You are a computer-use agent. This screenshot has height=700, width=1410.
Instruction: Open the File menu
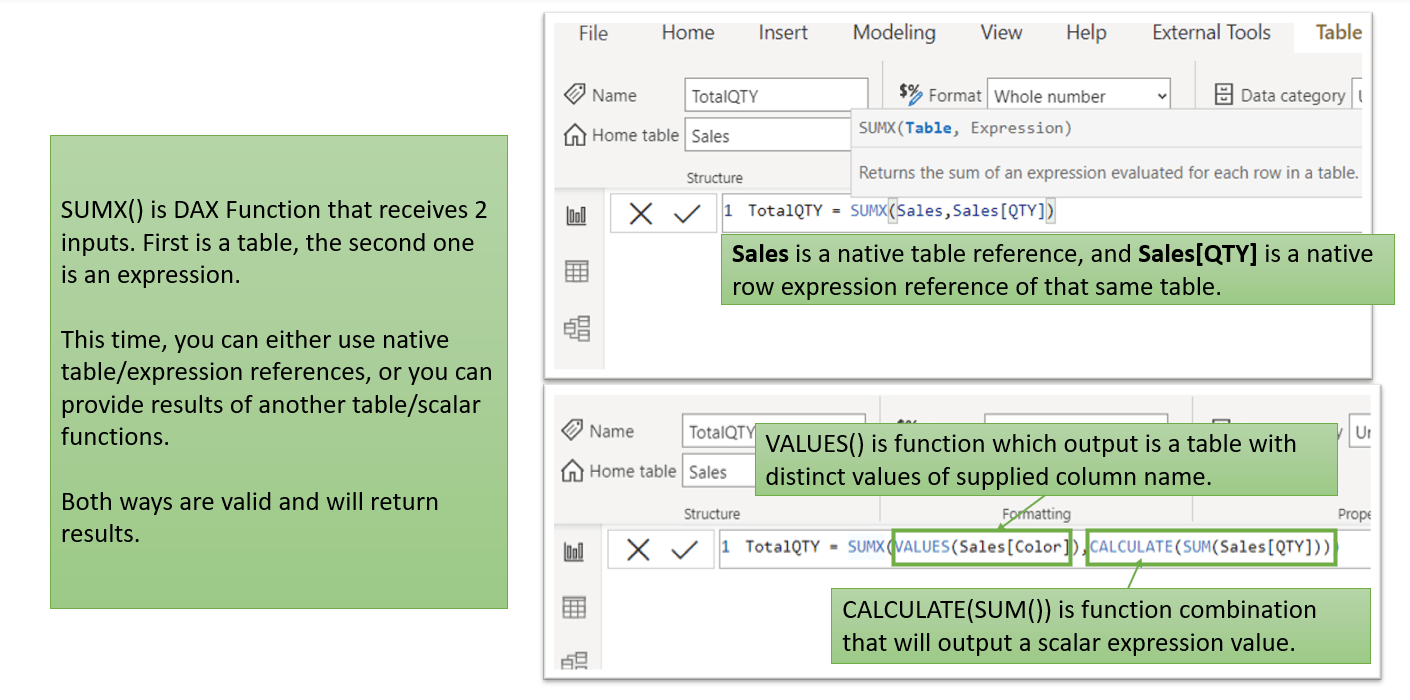(x=593, y=33)
